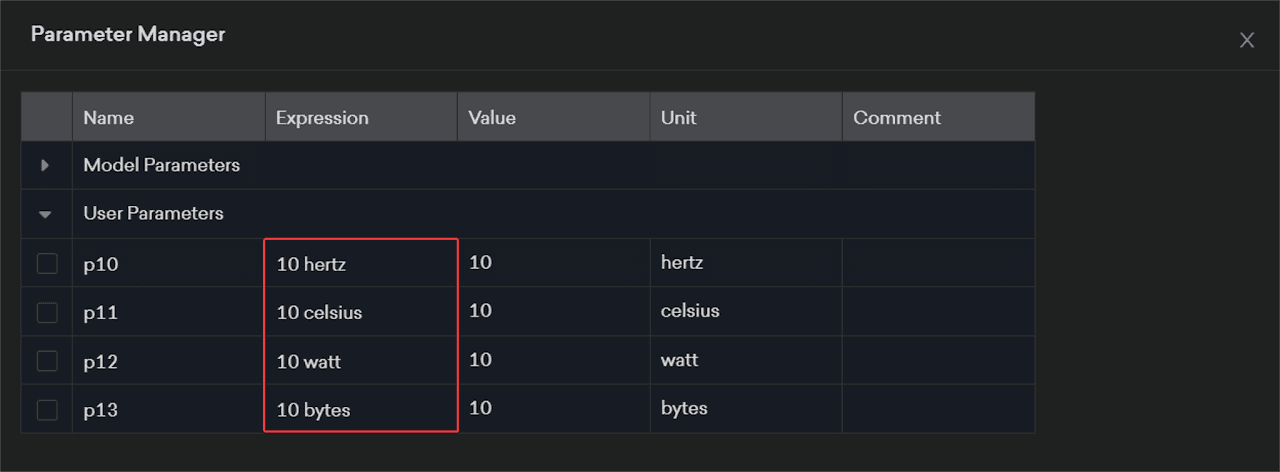The width and height of the screenshot is (1280, 472).
Task: Check the checkbox for parameter p10
Action: click(47, 264)
